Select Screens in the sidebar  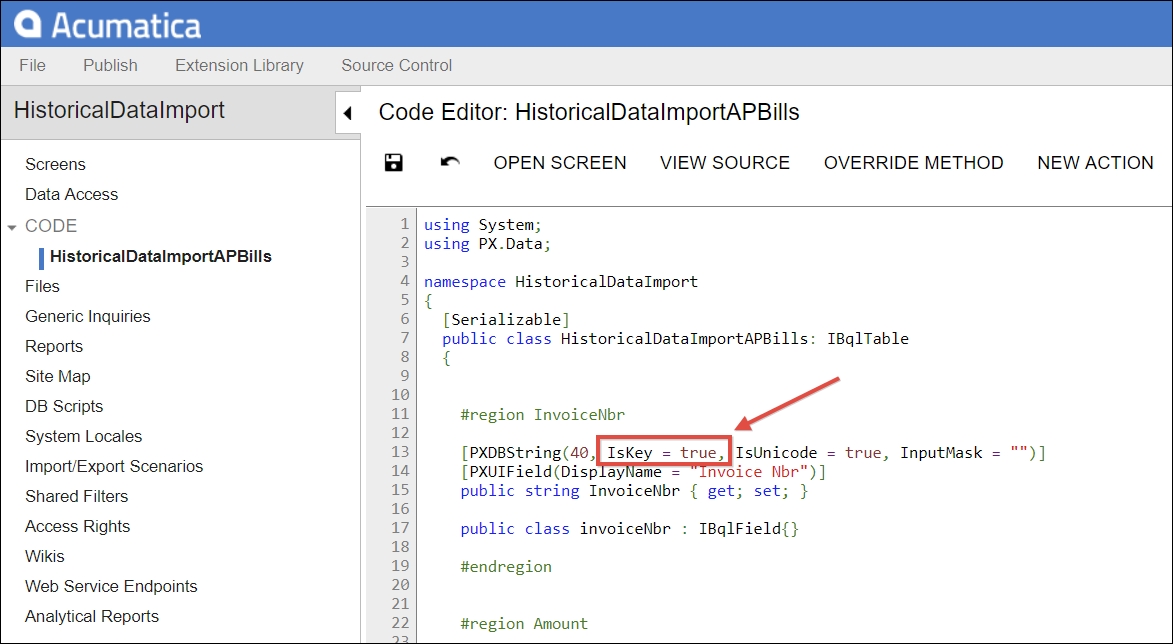tap(55, 164)
